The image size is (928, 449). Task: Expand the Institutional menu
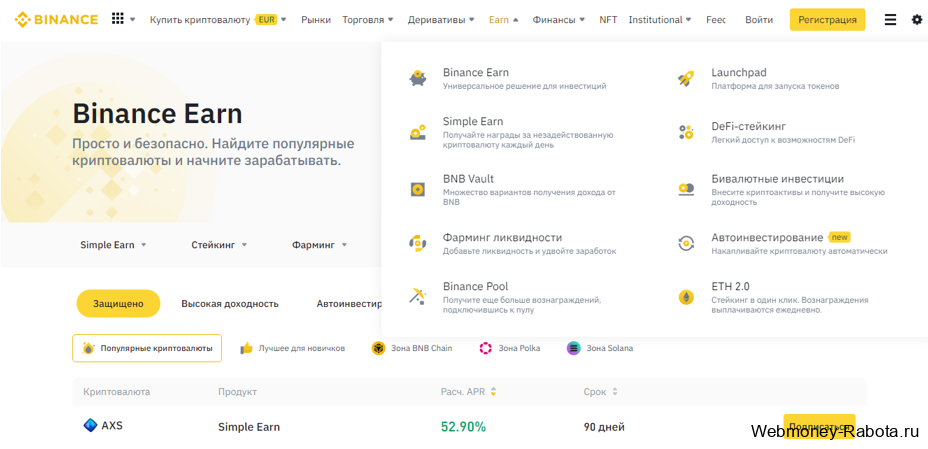(x=660, y=20)
